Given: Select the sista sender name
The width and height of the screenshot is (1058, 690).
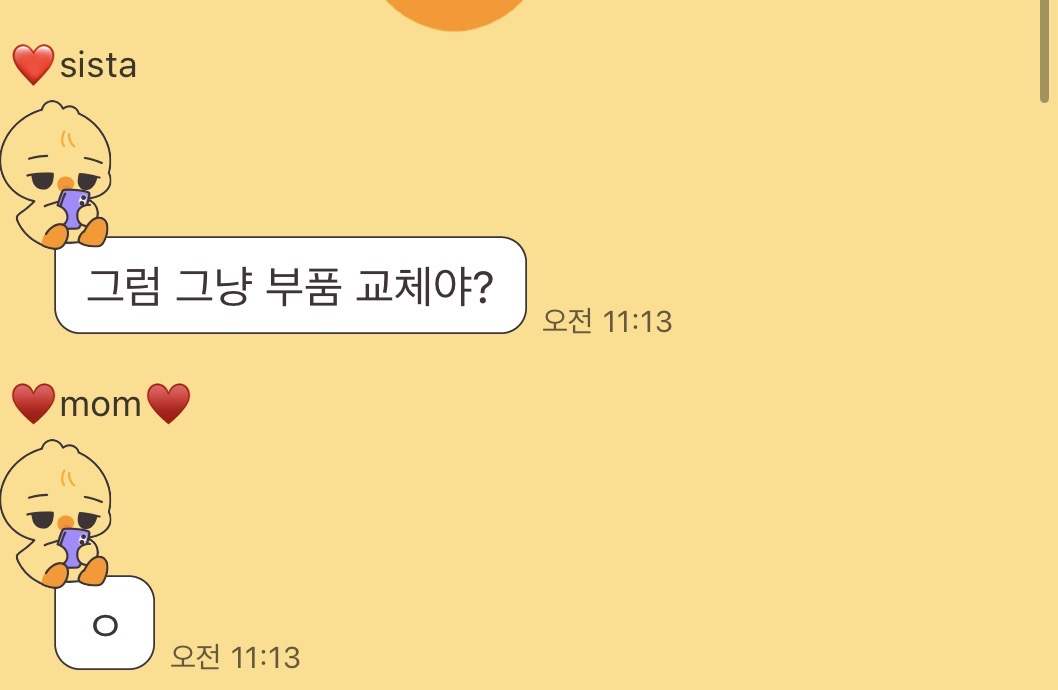Looking at the screenshot, I should [99, 65].
